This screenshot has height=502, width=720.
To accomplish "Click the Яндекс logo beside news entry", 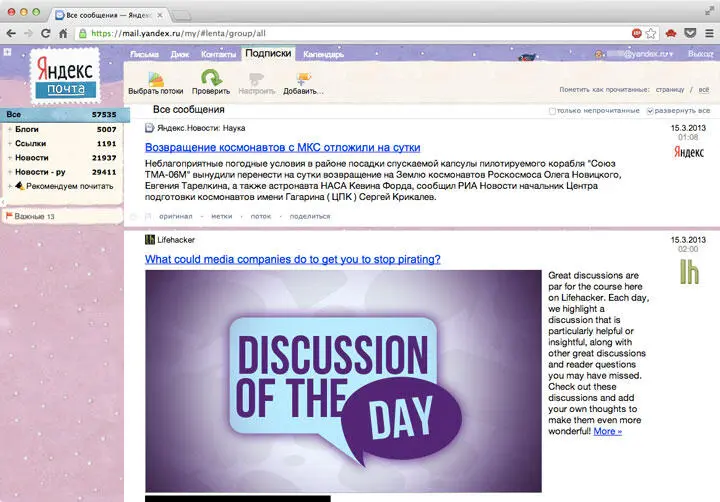I will (688, 152).
